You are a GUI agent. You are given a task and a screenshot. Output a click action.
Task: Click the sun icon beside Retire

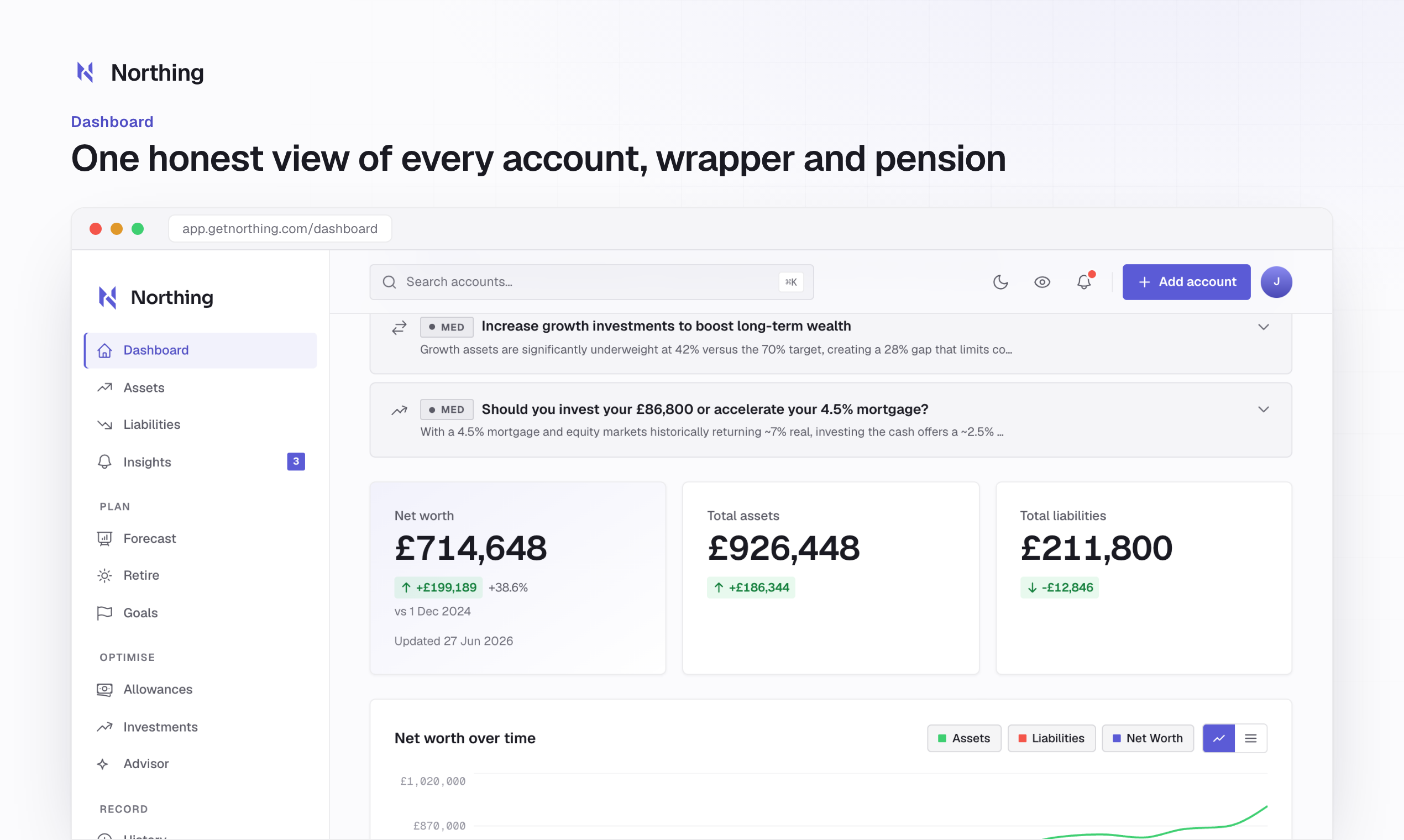[x=104, y=576]
